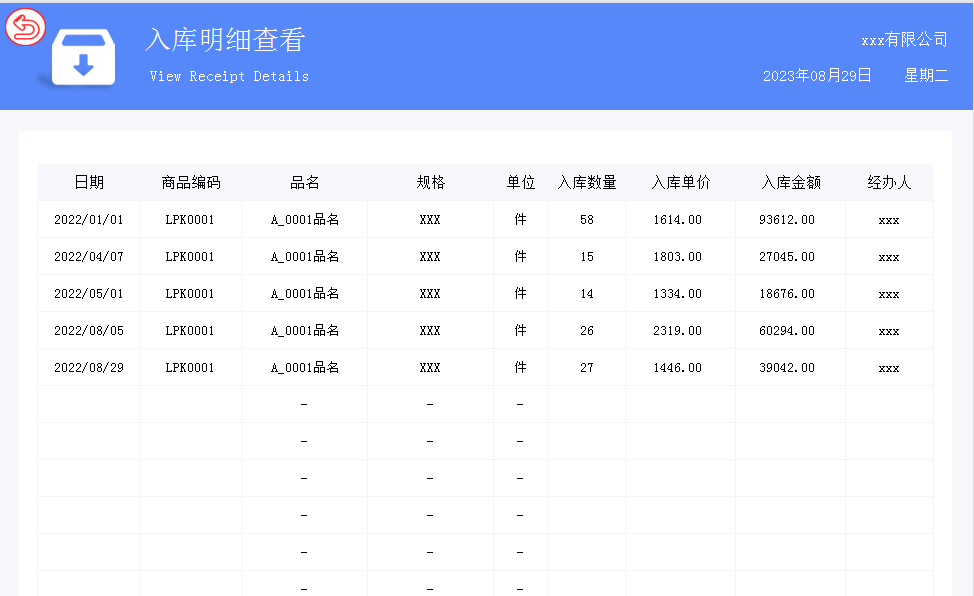Screen dimensions: 974x596
Task: Click unit 件 in the 2022/01/01 row
Action: tap(521, 219)
